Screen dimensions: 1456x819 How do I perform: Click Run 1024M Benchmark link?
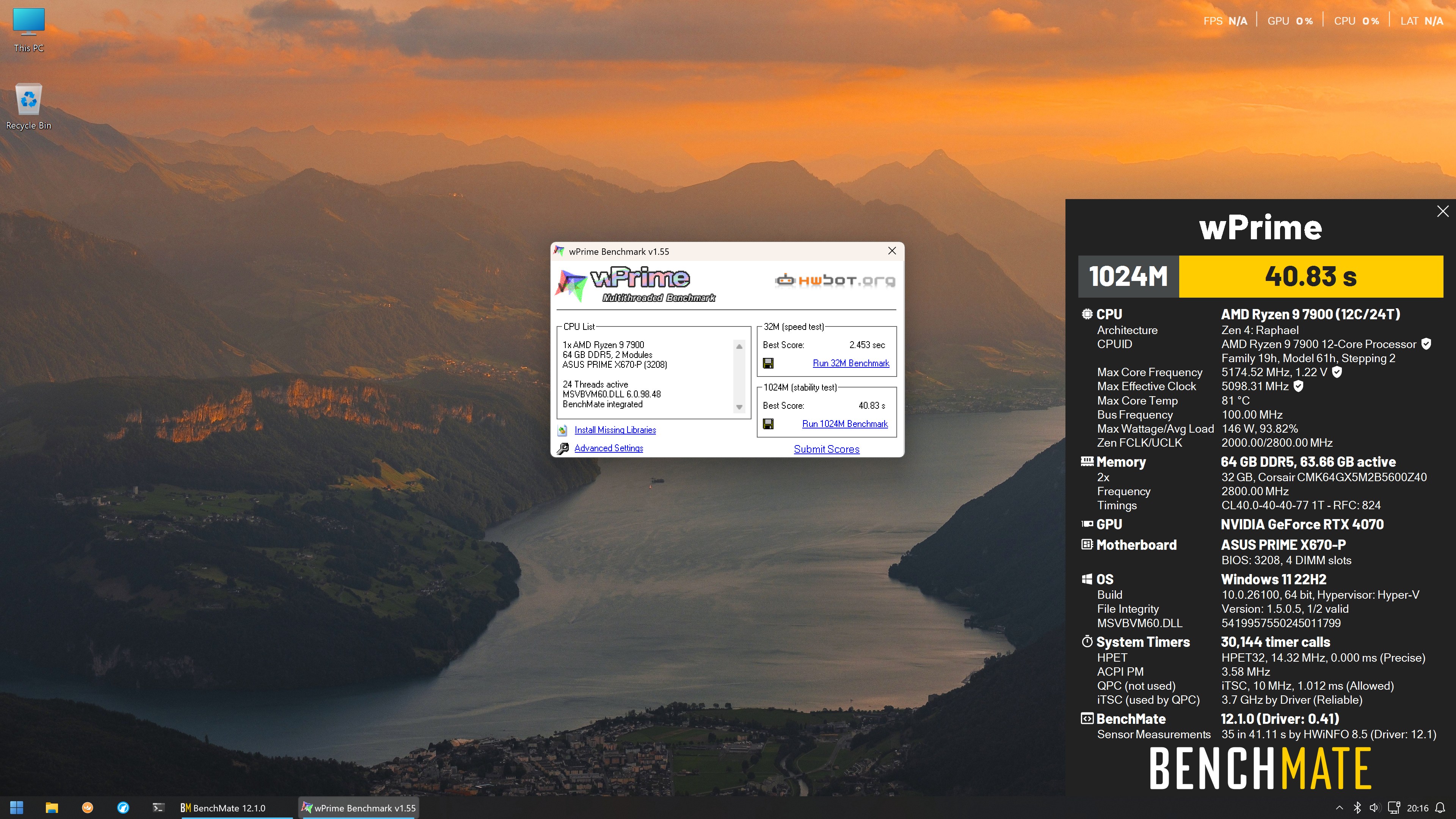point(845,424)
